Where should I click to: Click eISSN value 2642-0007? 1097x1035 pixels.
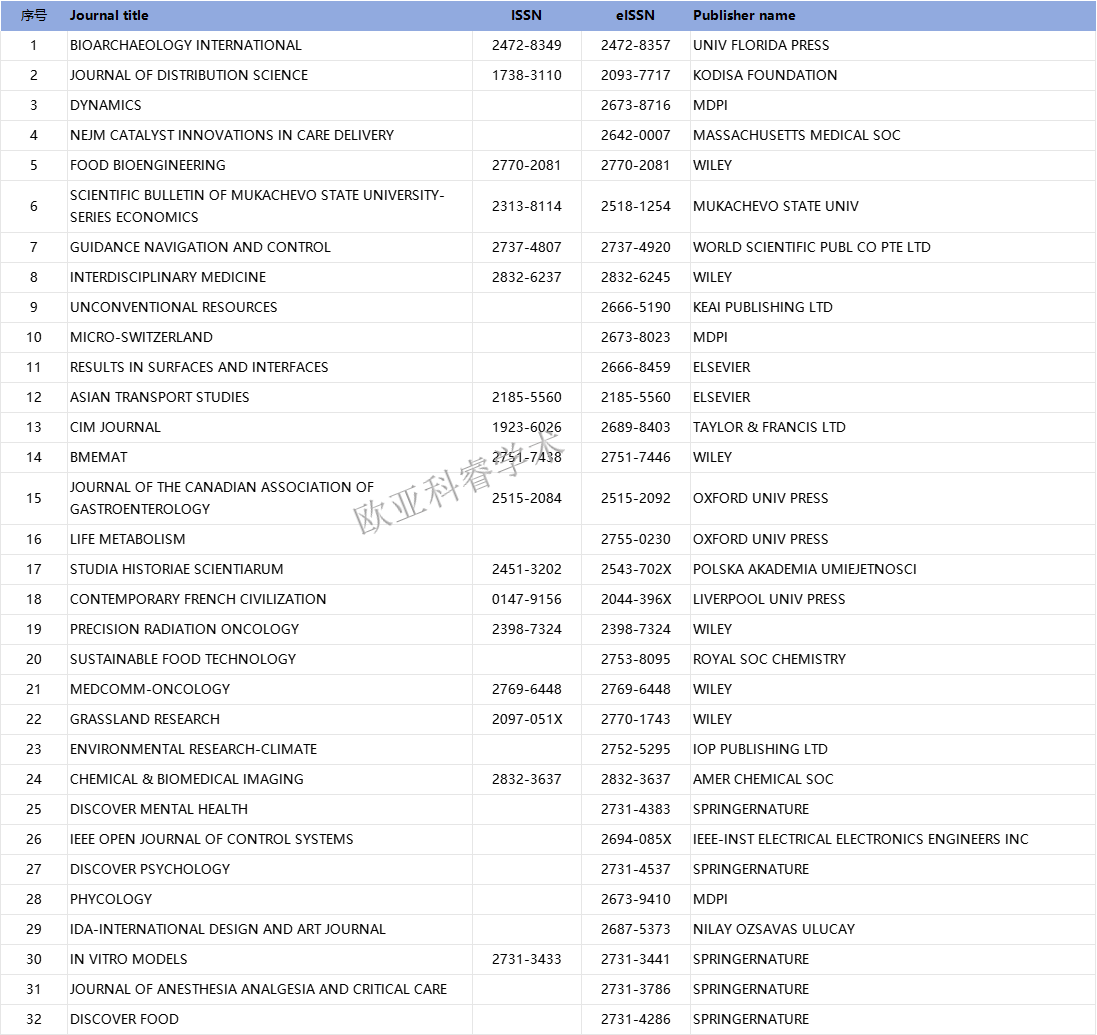pyautogui.click(x=636, y=136)
